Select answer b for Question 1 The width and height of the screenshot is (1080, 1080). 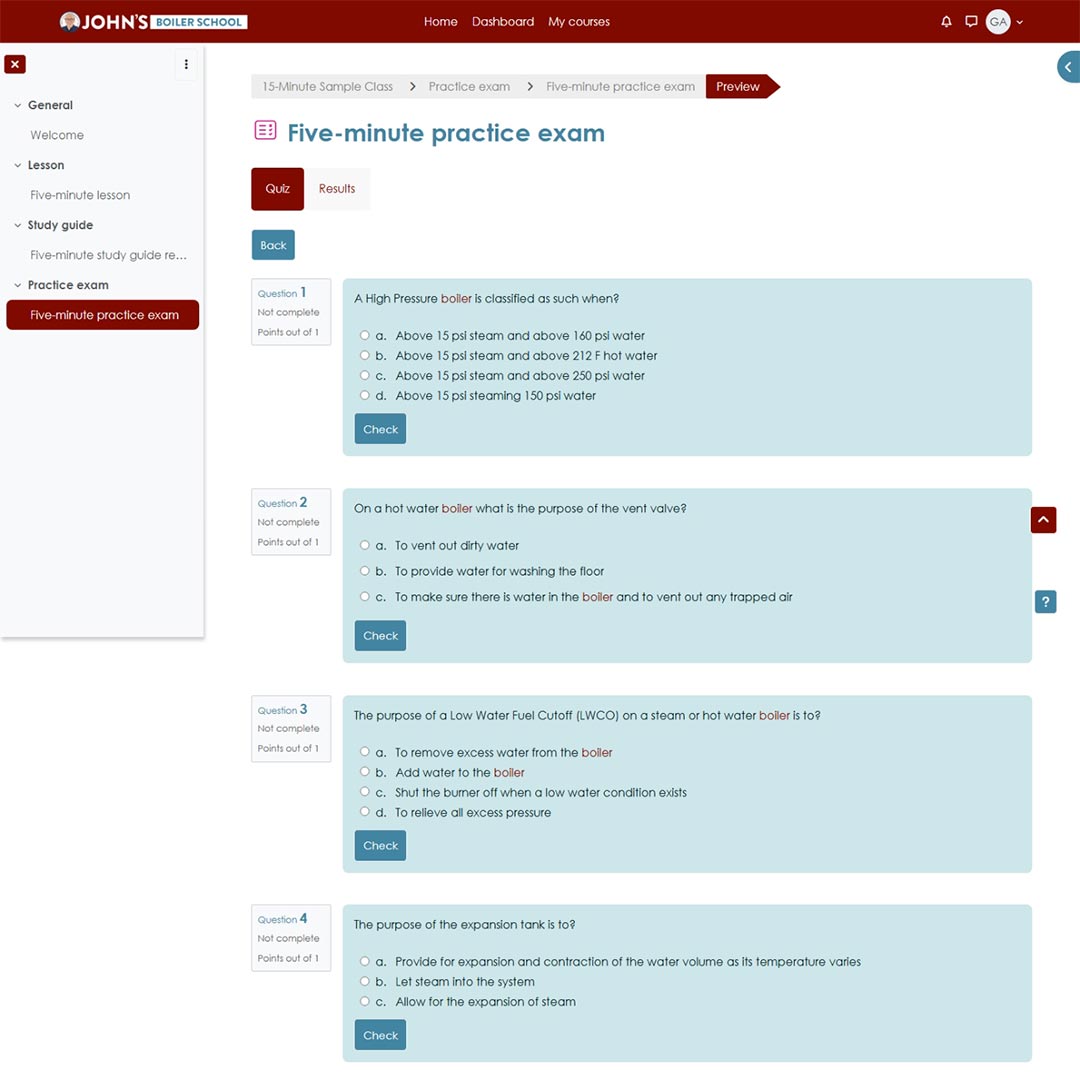(365, 355)
